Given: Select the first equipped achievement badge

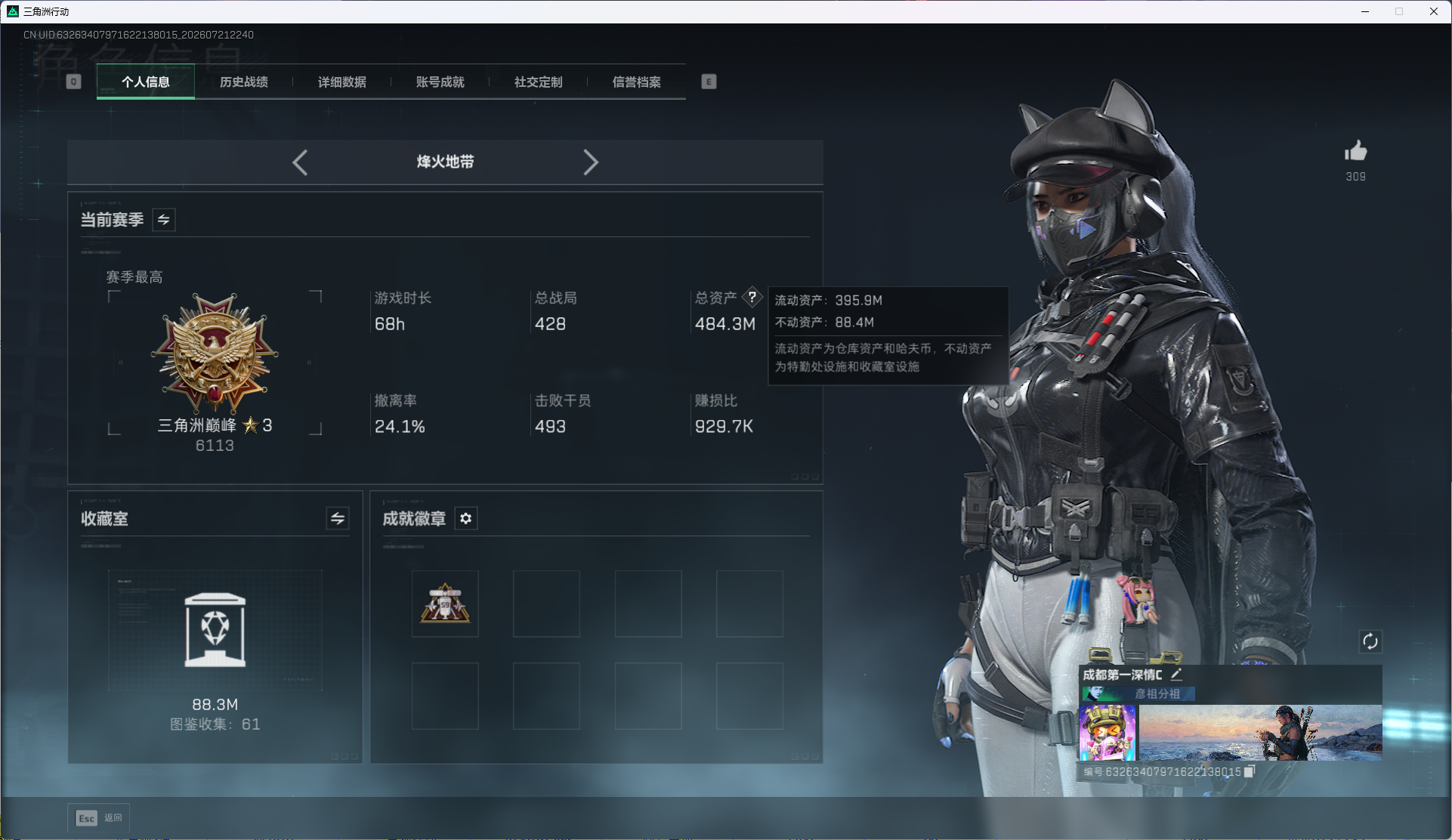Looking at the screenshot, I should pos(445,604).
